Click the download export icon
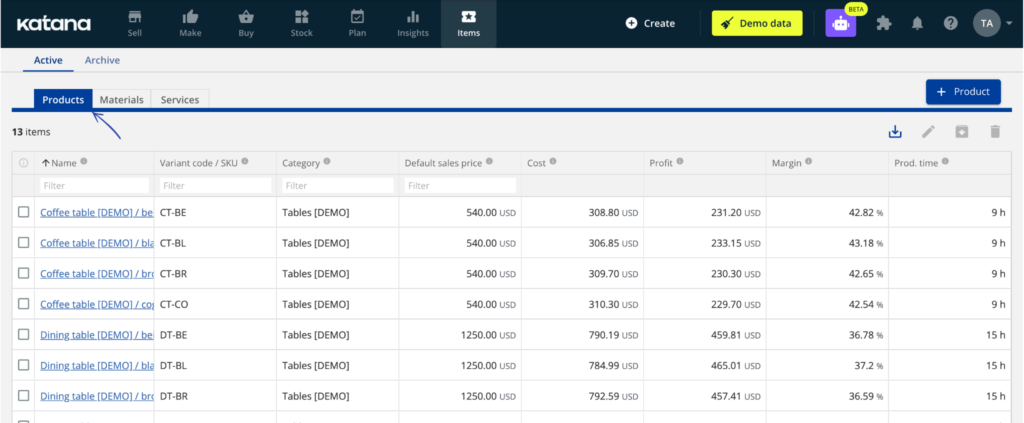This screenshot has height=423, width=1024. pyautogui.click(x=895, y=132)
